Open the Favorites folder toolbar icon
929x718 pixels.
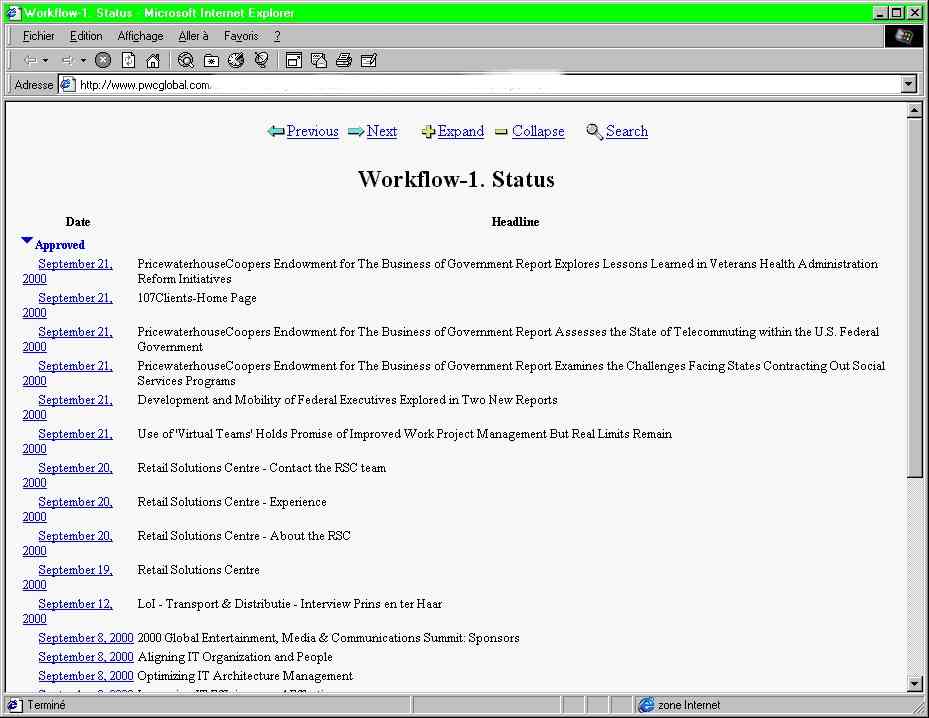pyautogui.click(x=211, y=60)
